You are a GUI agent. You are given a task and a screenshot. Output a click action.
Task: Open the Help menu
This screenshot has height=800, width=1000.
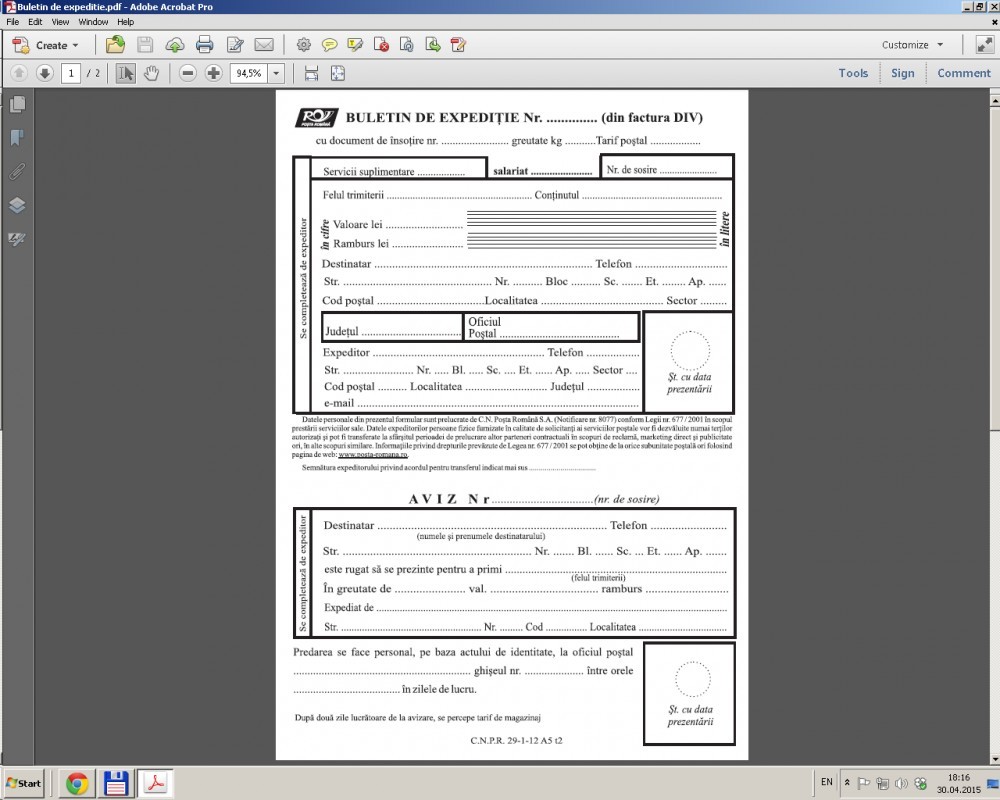pyautogui.click(x=126, y=22)
